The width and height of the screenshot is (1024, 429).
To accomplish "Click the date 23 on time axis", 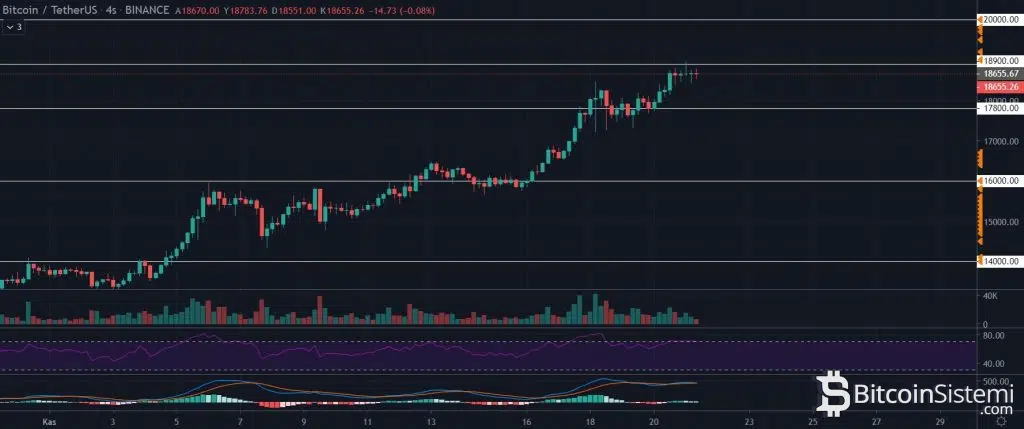I will pos(762,422).
